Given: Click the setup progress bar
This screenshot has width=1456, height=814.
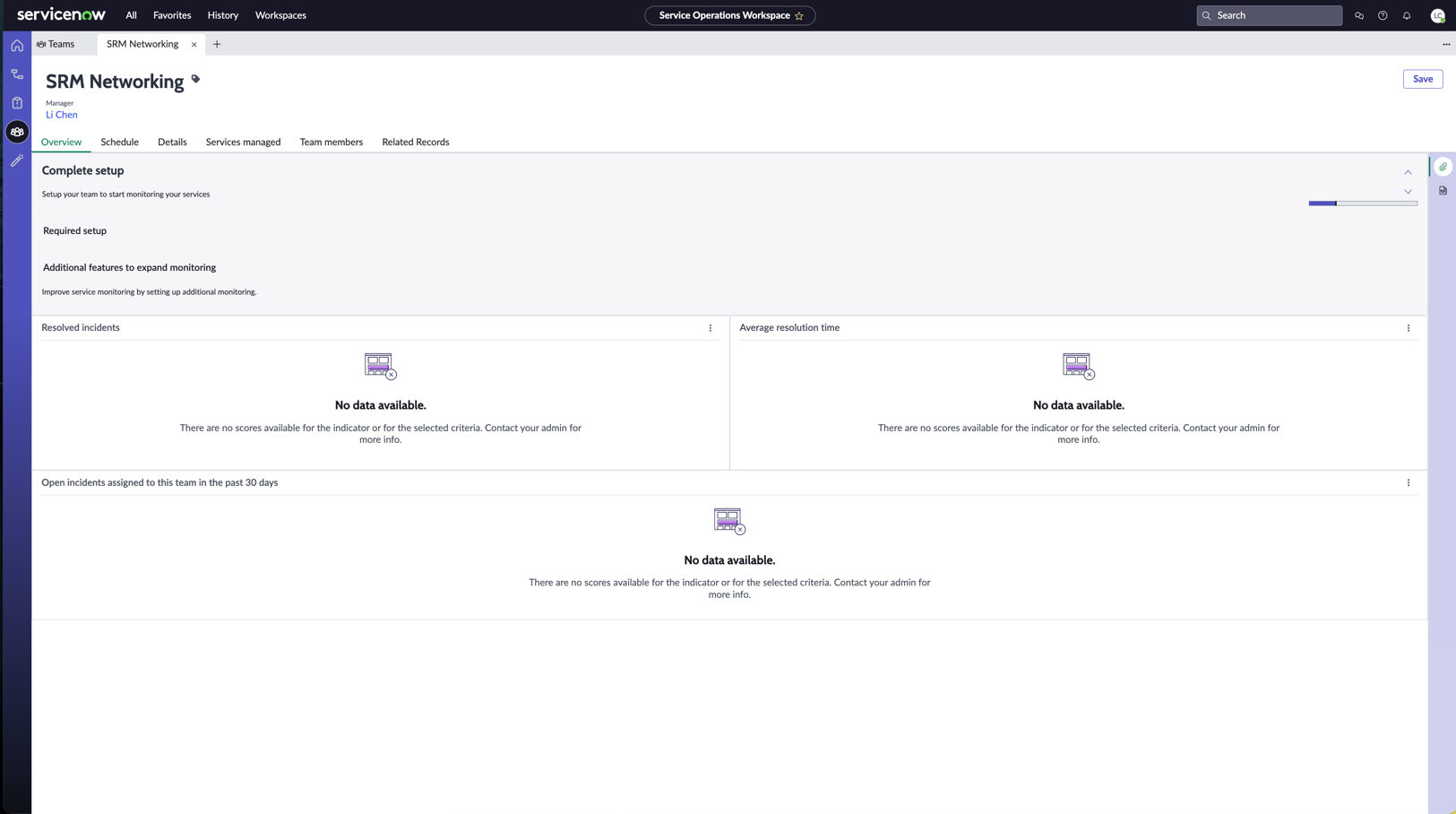Looking at the screenshot, I should 1363,203.
